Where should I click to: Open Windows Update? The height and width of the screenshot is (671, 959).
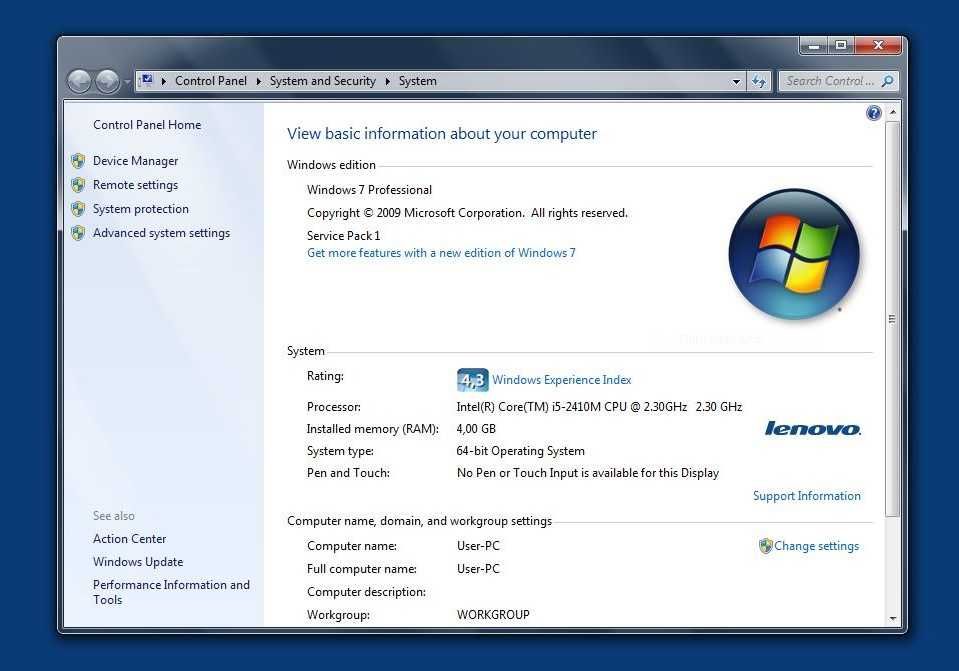138,562
